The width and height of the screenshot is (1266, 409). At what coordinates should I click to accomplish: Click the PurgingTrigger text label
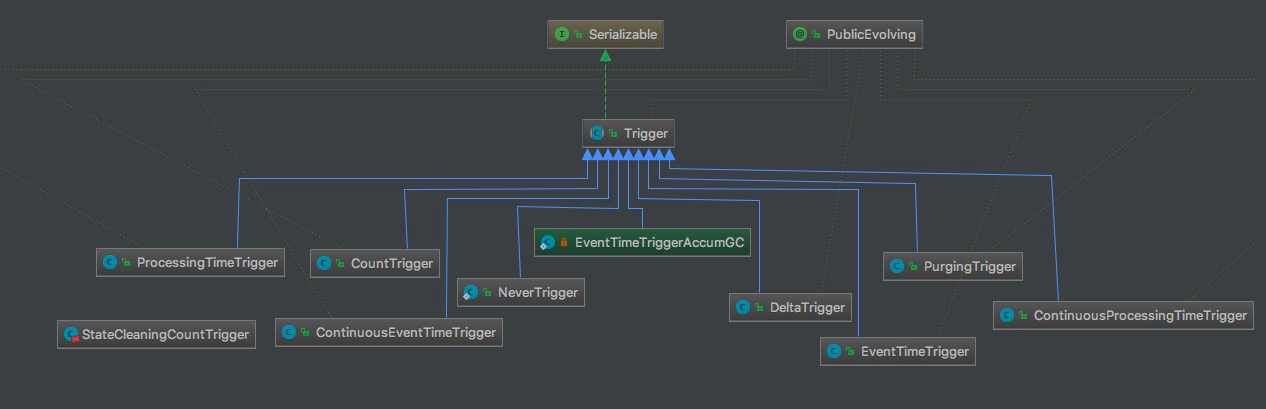click(970, 266)
